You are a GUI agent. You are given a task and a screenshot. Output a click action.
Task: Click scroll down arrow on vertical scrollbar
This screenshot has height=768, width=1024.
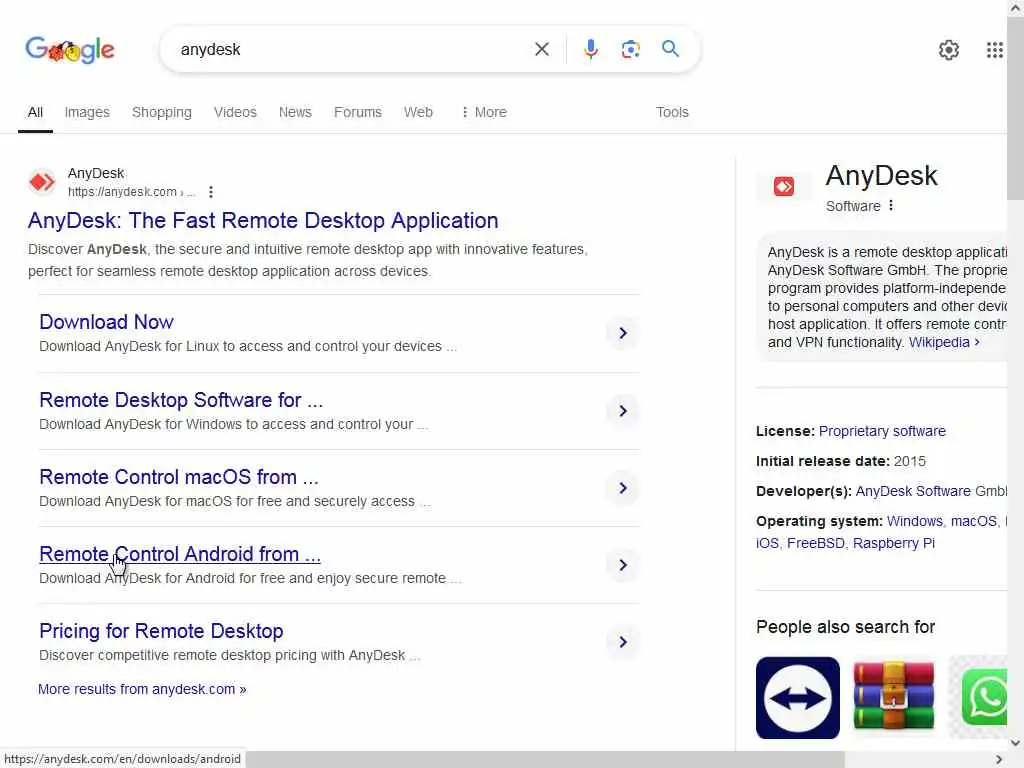(1015, 743)
